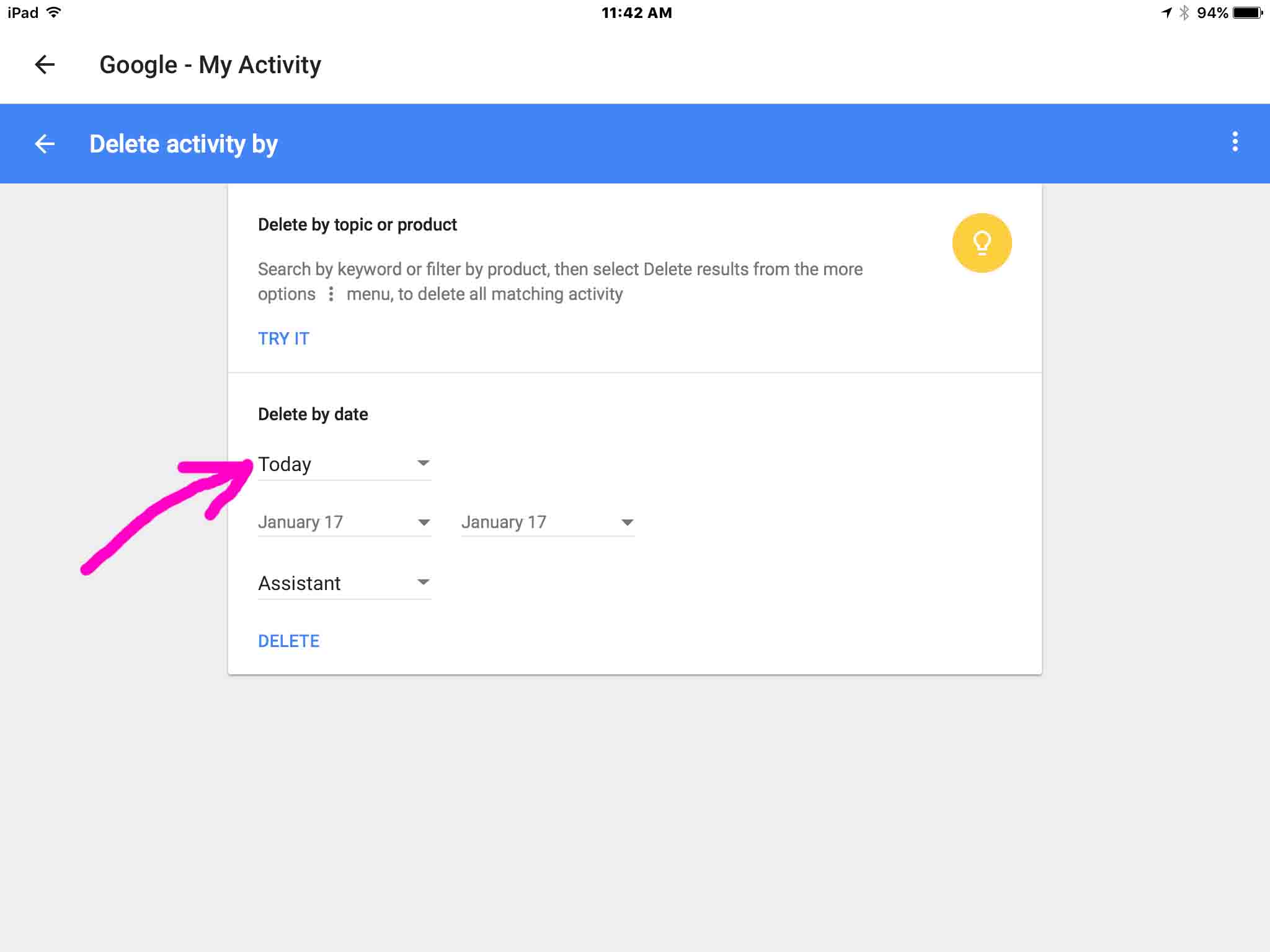Expand the second January 17 end date dropdown
The height and width of the screenshot is (952, 1270).
point(548,522)
